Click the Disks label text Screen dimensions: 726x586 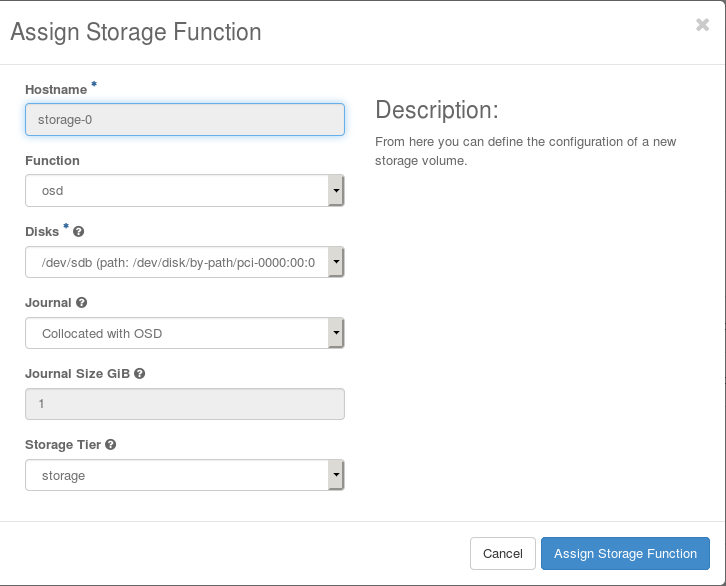[42, 232]
